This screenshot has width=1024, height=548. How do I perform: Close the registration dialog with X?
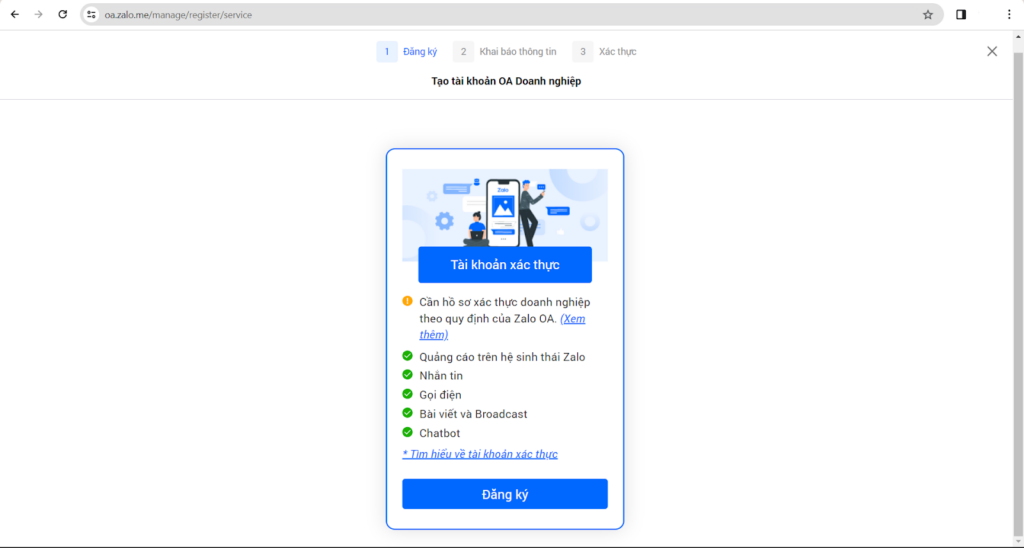pos(991,51)
